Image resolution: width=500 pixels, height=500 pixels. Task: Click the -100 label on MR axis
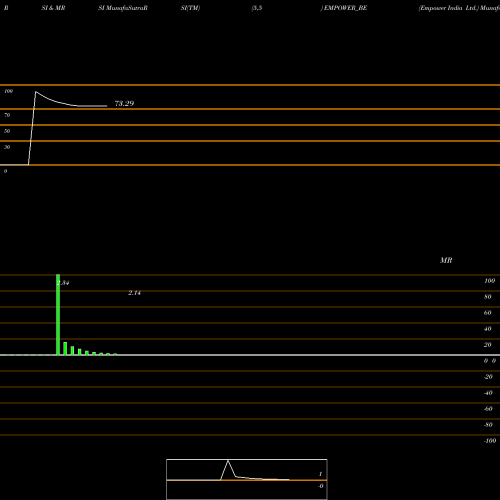tap(490, 441)
